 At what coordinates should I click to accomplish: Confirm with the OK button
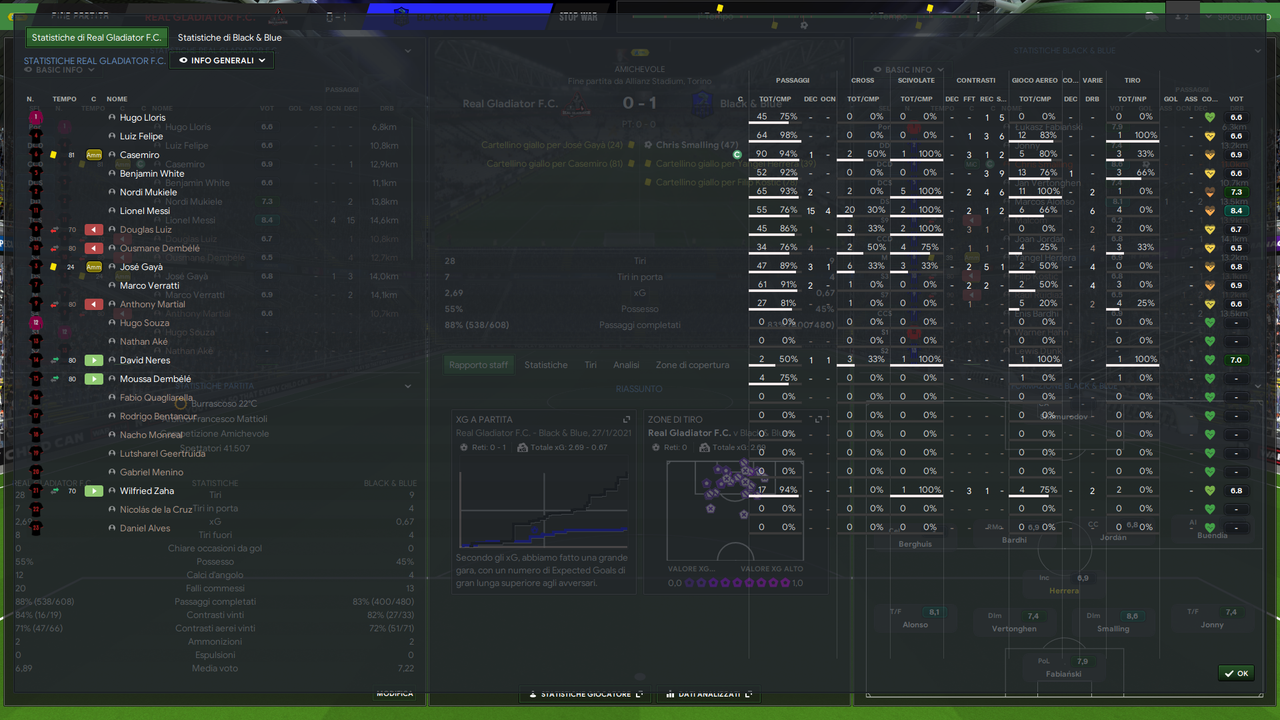tap(1236, 673)
